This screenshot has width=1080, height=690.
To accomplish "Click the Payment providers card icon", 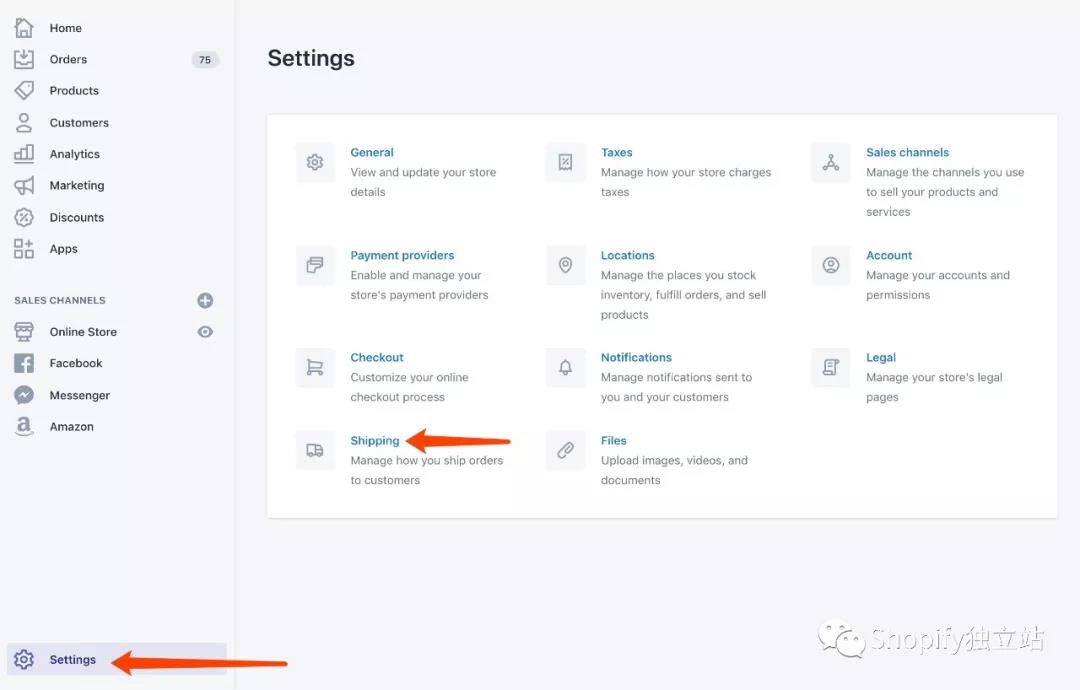I will coord(315,265).
